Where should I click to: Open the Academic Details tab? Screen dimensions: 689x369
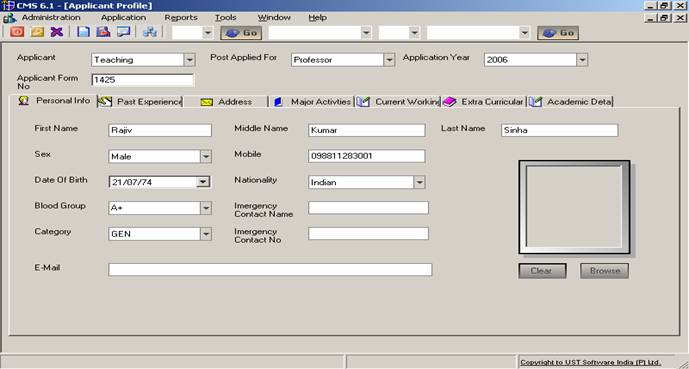click(x=570, y=102)
